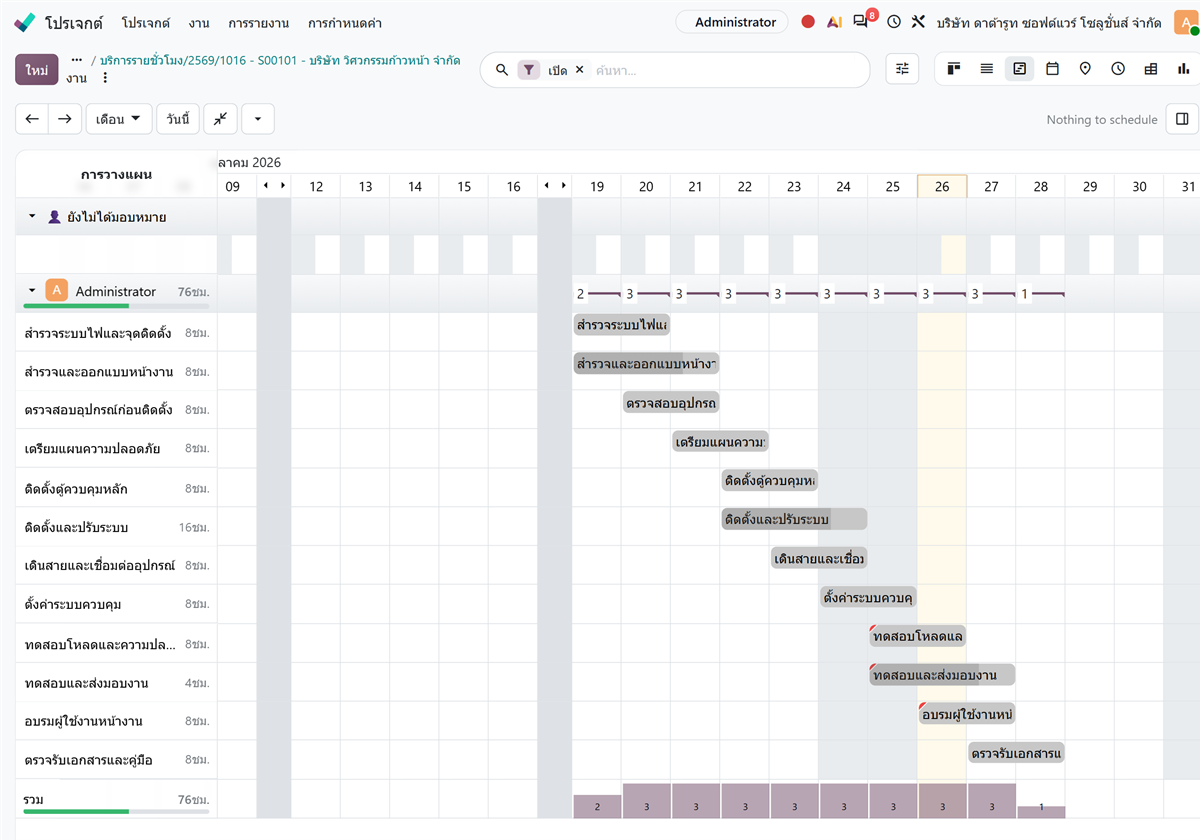Viewport: 1200px width, 840px height.
Task: Click the day 19 total bar showing 2
Action: click(x=597, y=806)
